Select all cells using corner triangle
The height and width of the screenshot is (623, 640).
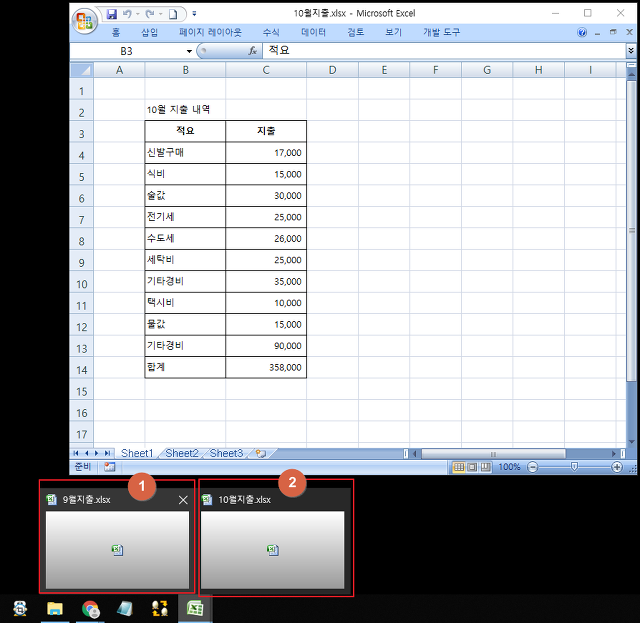82,70
